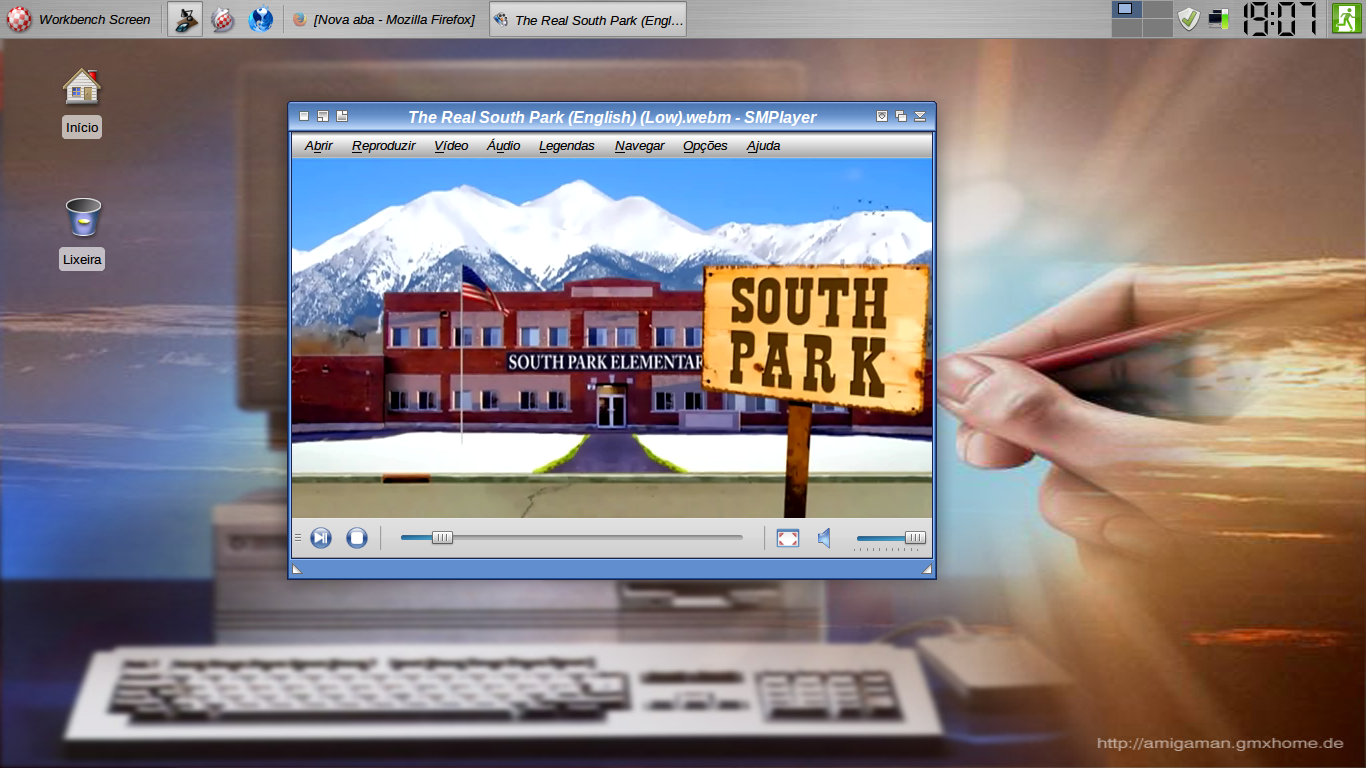Viewport: 1366px width, 768px height.
Task: Click the green exit logout icon
Action: tap(1346, 18)
